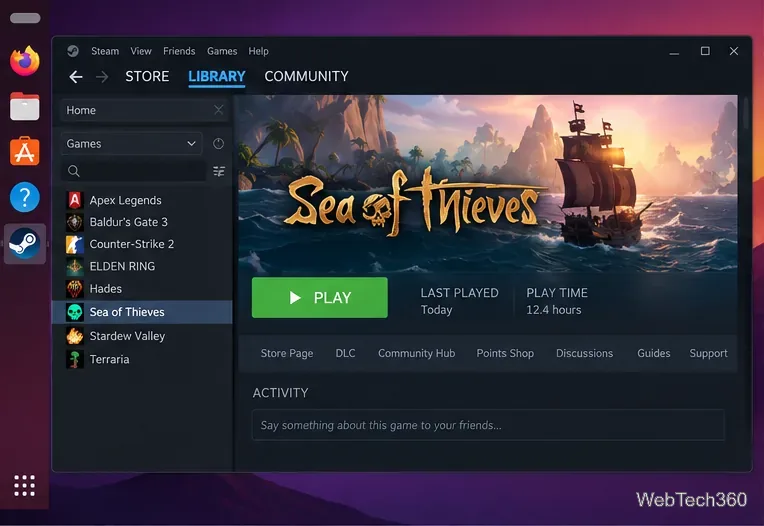Click the ELDEN RING game icon
764x526 pixels.
[x=75, y=266]
